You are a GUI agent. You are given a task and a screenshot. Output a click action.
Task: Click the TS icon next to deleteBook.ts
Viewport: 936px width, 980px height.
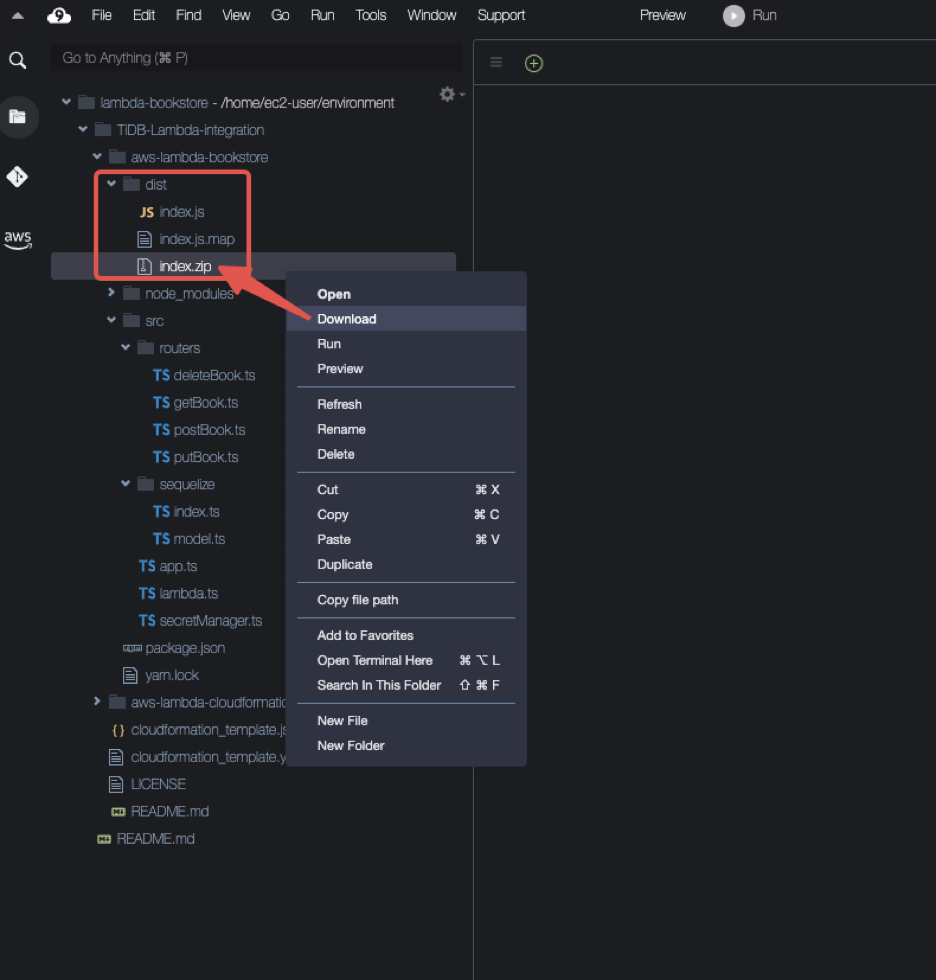(161, 375)
